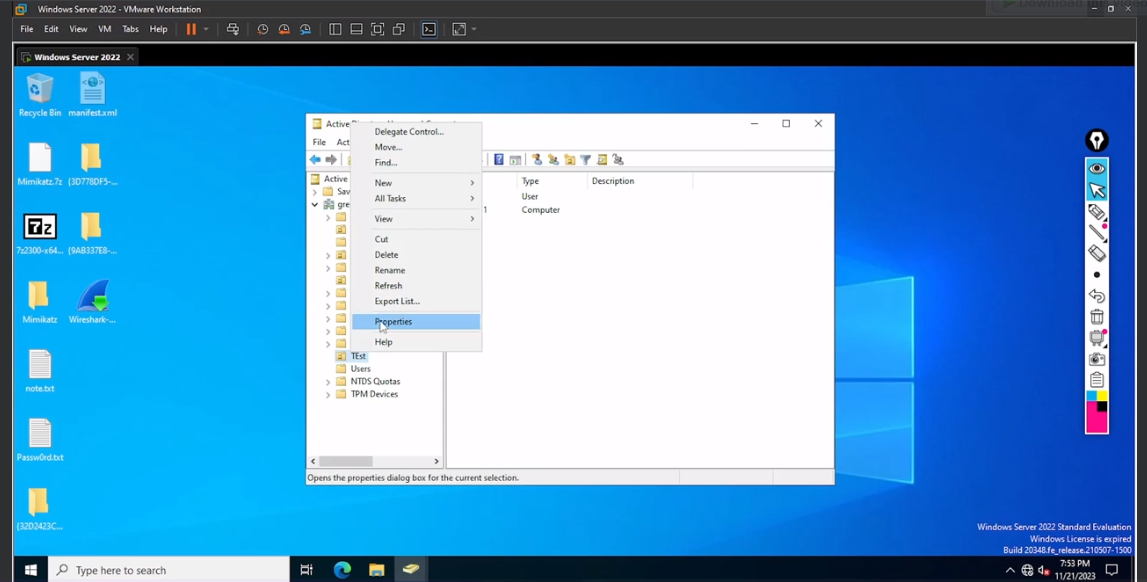Select the highlighter marker annotation tool
This screenshot has height=582, width=1147.
point(1097,212)
